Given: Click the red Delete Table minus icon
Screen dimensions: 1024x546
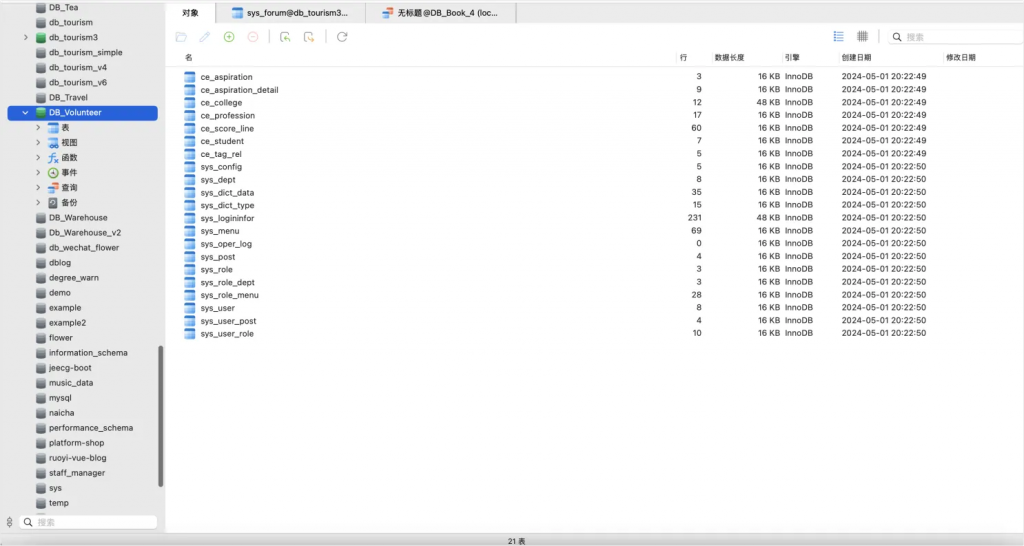Looking at the screenshot, I should pyautogui.click(x=253, y=37).
